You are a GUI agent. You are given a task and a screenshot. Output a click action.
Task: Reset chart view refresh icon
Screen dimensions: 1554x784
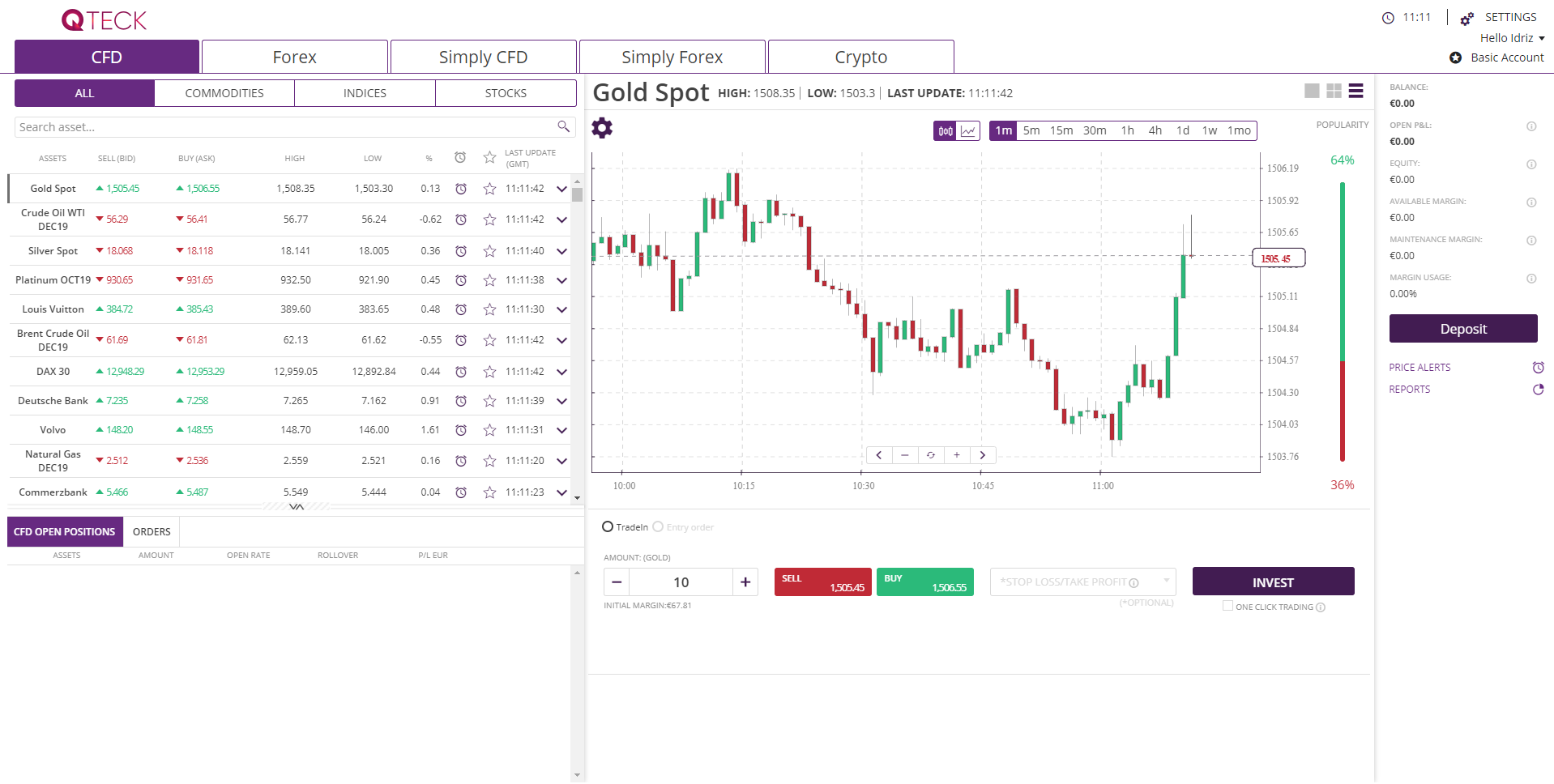tap(931, 455)
